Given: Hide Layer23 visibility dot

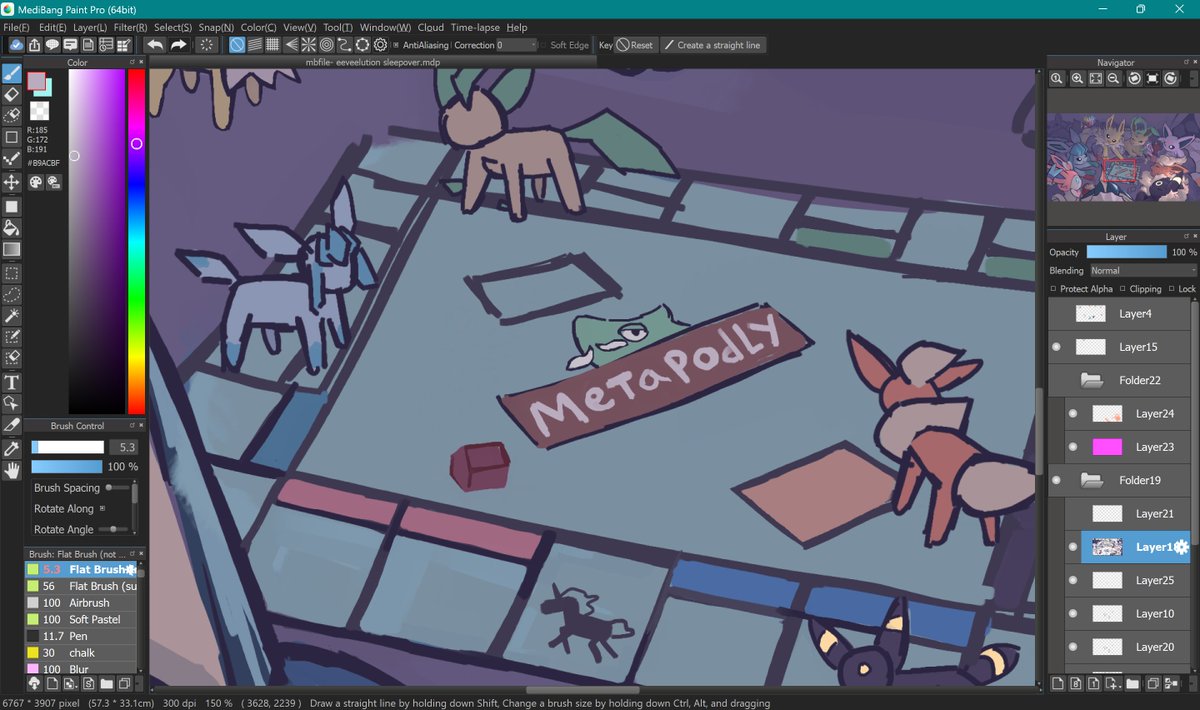Looking at the screenshot, I should pyautogui.click(x=1073, y=447).
